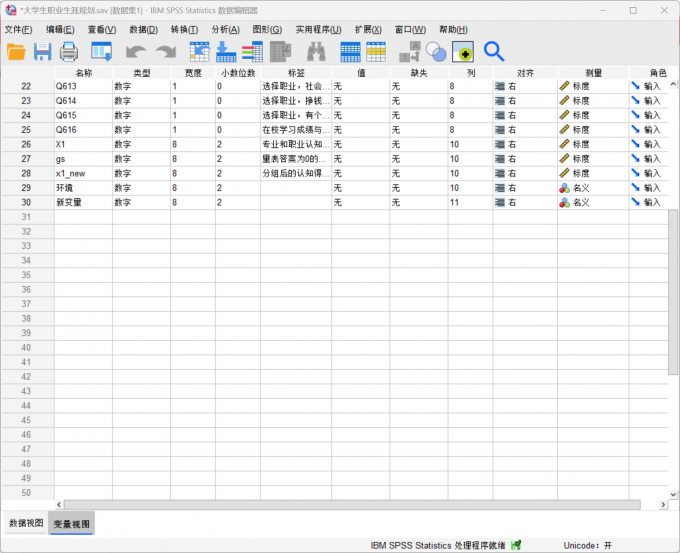Click the Redo arrow in toolbar
This screenshot has height=553, width=680.
tap(164, 52)
